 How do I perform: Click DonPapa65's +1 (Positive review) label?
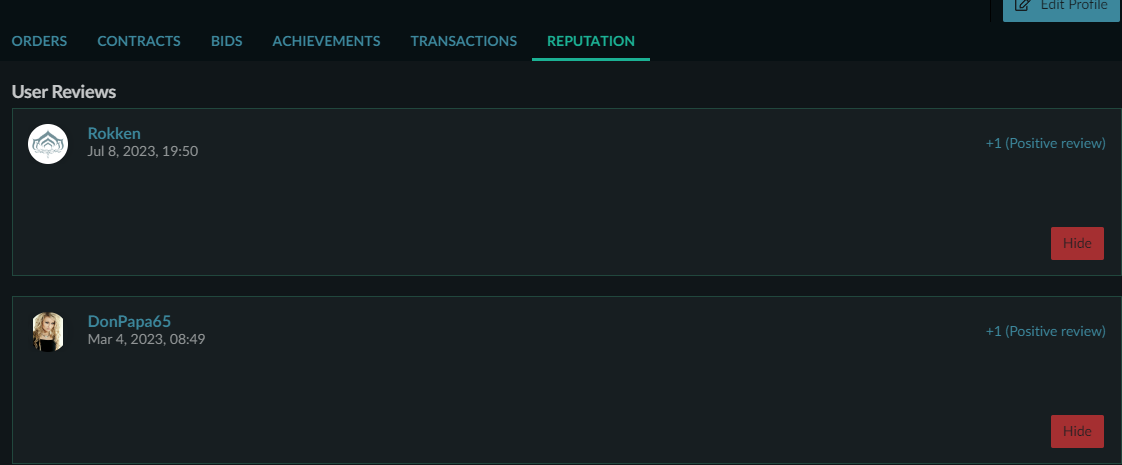(x=1045, y=331)
